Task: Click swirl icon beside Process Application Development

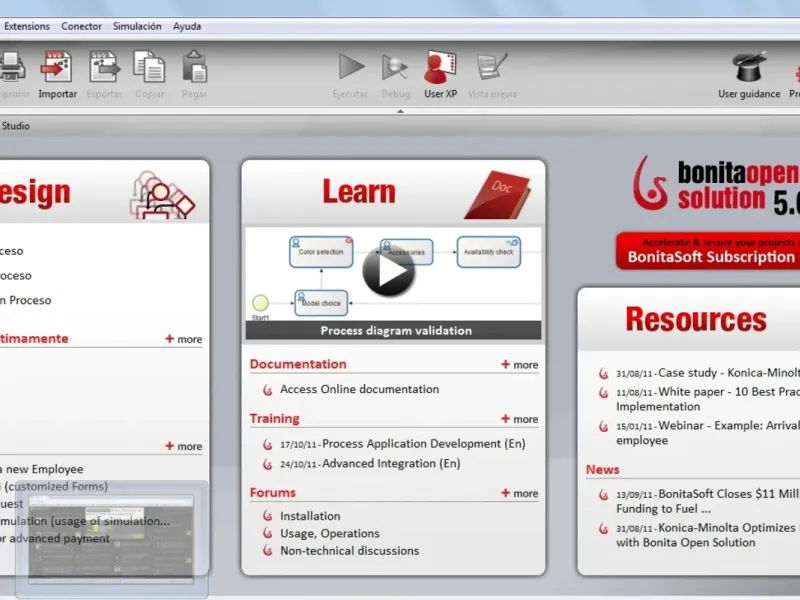Action: pos(267,445)
